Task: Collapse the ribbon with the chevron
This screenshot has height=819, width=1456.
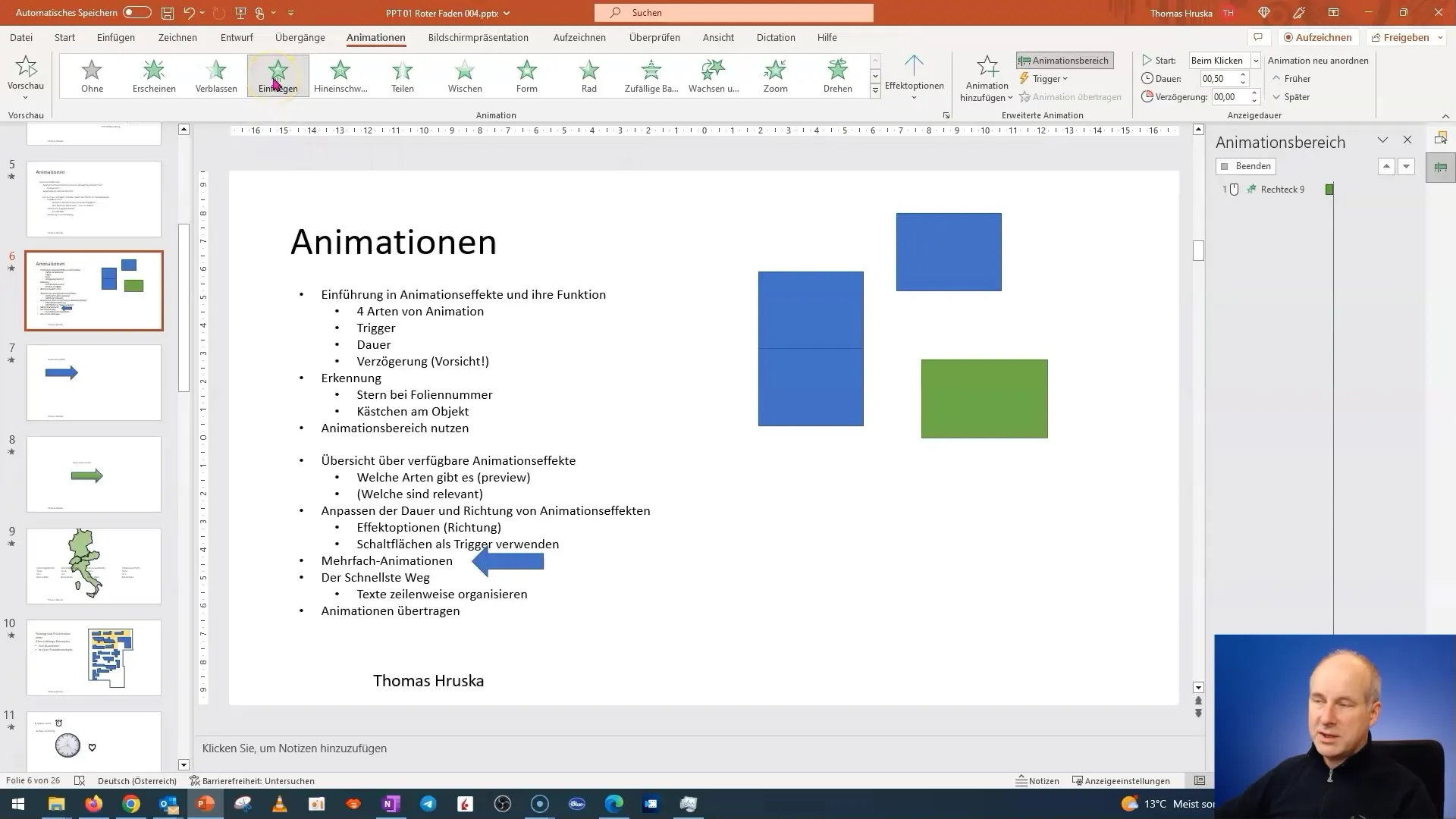Action: point(1445,116)
